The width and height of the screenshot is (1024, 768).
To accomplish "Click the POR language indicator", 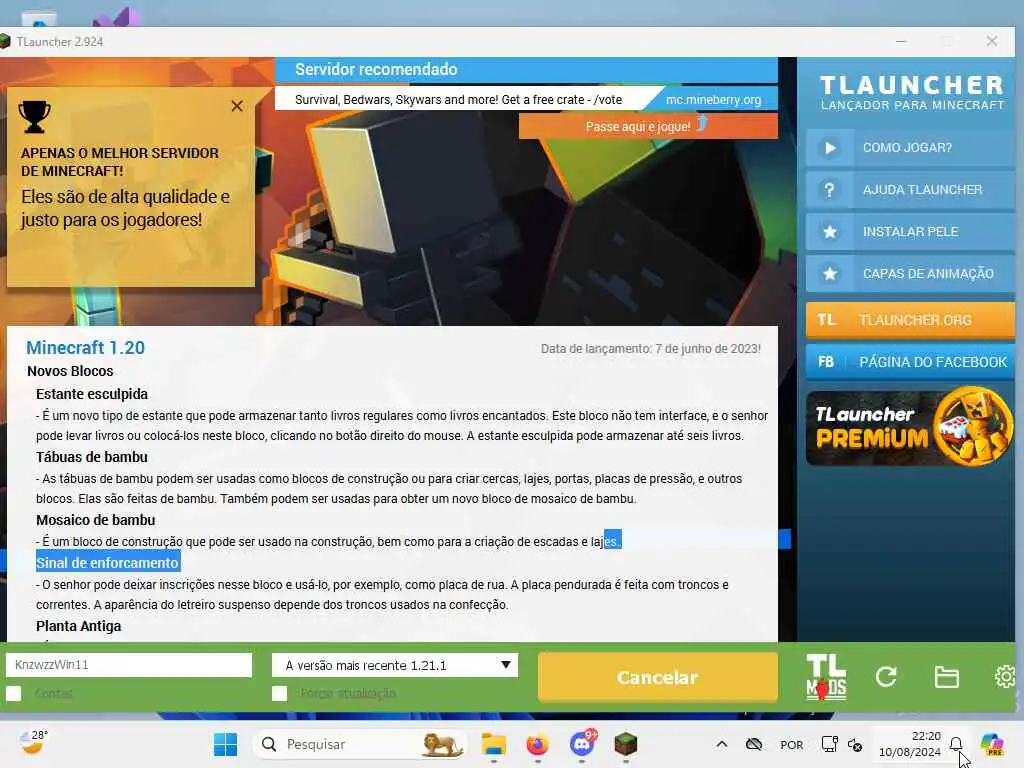I will click(792, 745).
